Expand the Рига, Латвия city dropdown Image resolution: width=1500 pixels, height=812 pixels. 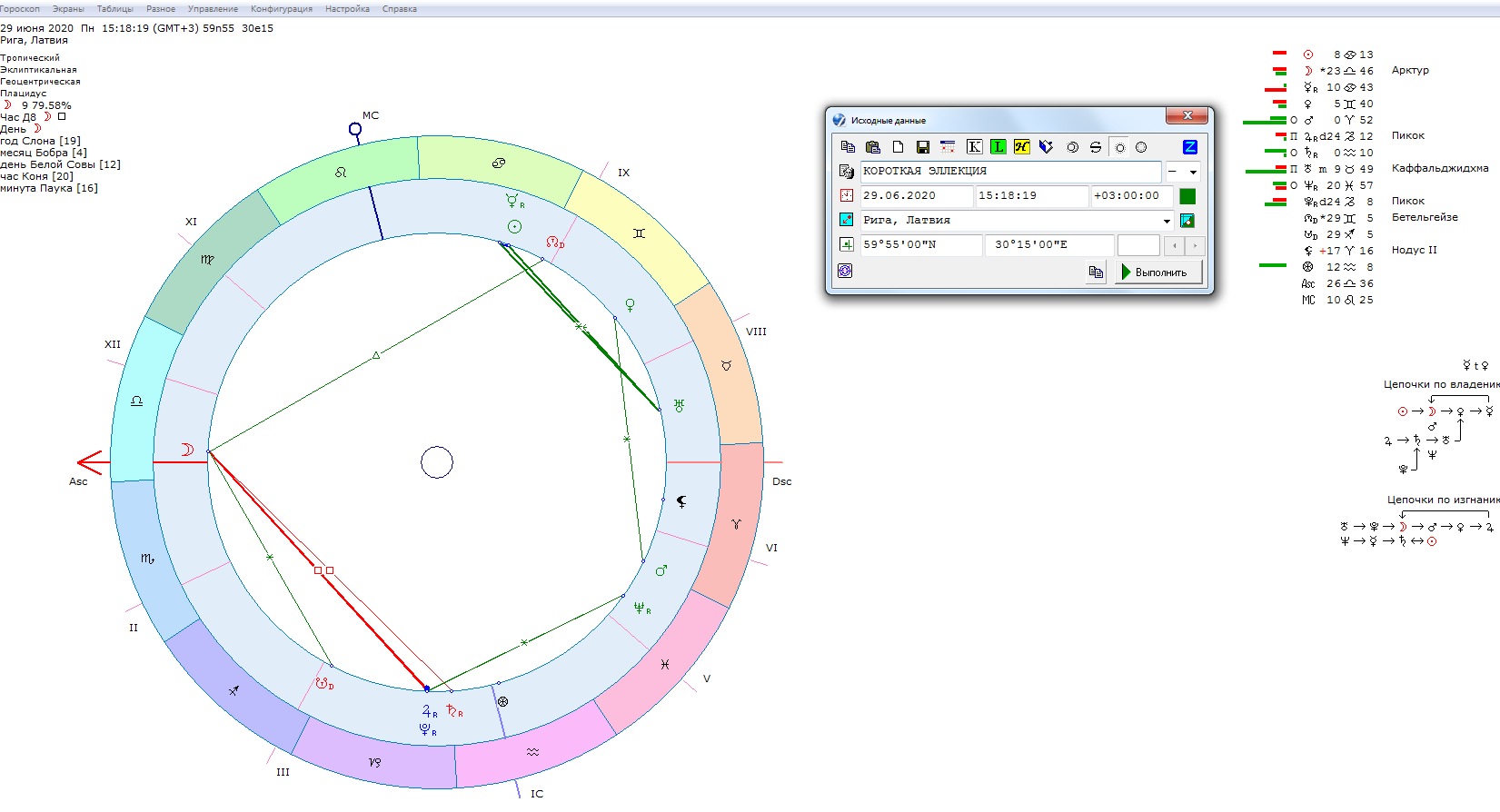[x=1167, y=221]
